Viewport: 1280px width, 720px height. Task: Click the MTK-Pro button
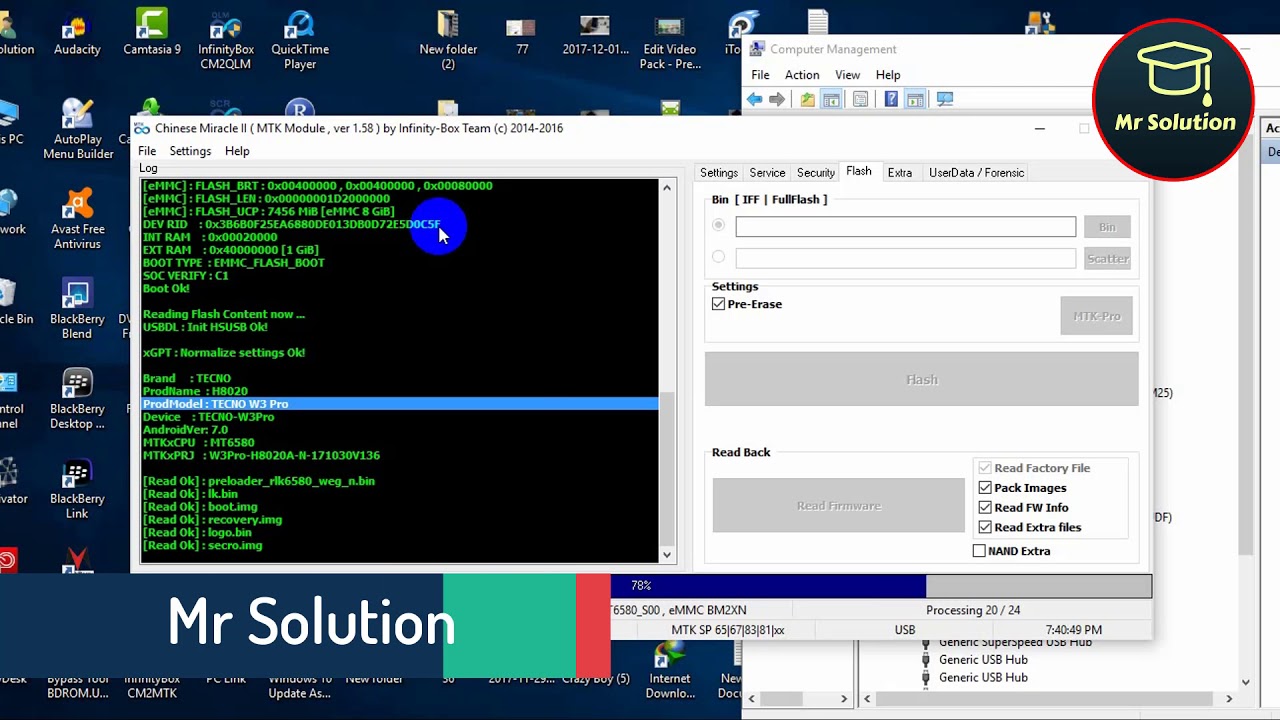point(1097,316)
